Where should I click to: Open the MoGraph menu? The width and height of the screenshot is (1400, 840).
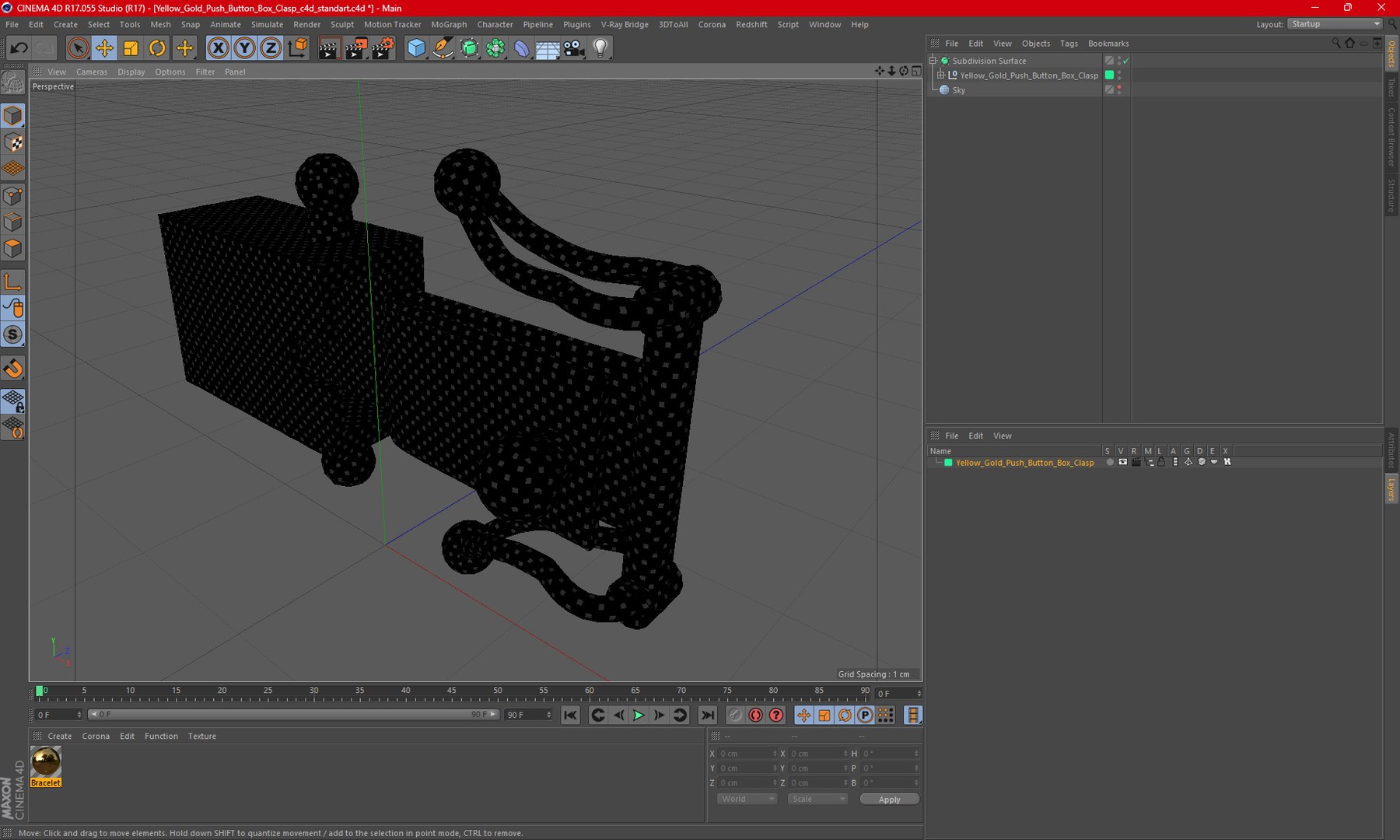click(x=449, y=24)
